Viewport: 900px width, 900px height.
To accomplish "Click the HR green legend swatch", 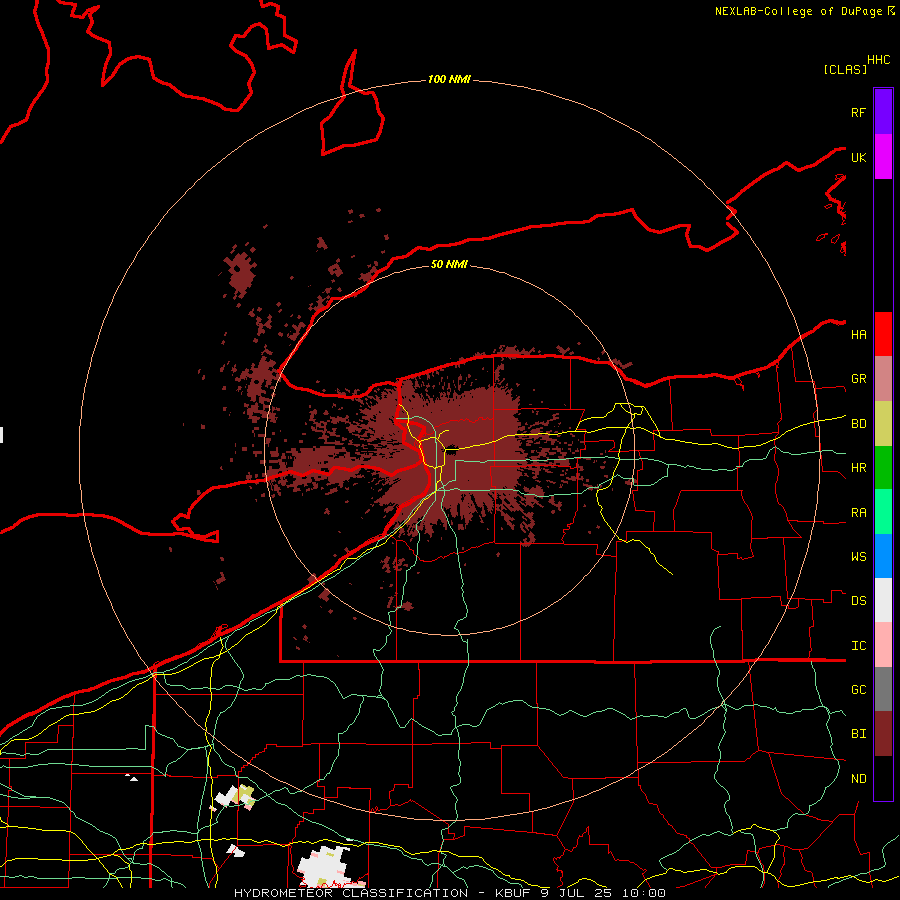I will click(883, 467).
